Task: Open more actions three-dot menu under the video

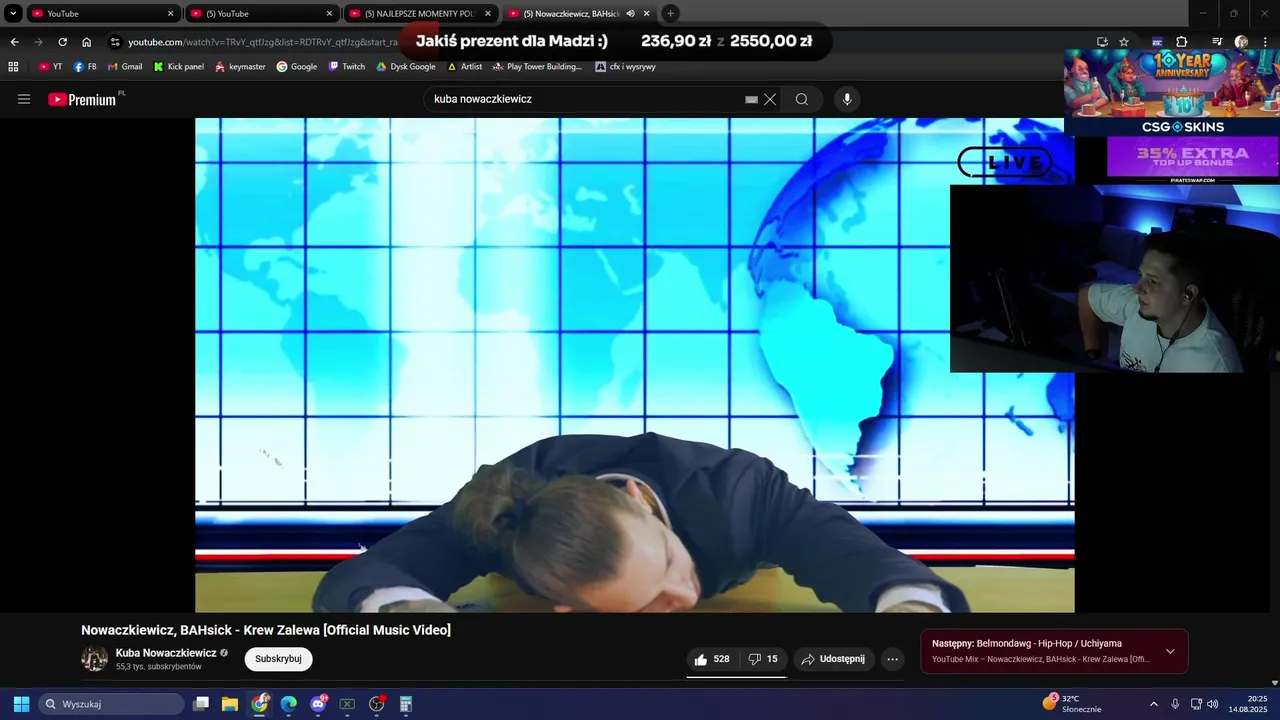Action: pyautogui.click(x=893, y=659)
